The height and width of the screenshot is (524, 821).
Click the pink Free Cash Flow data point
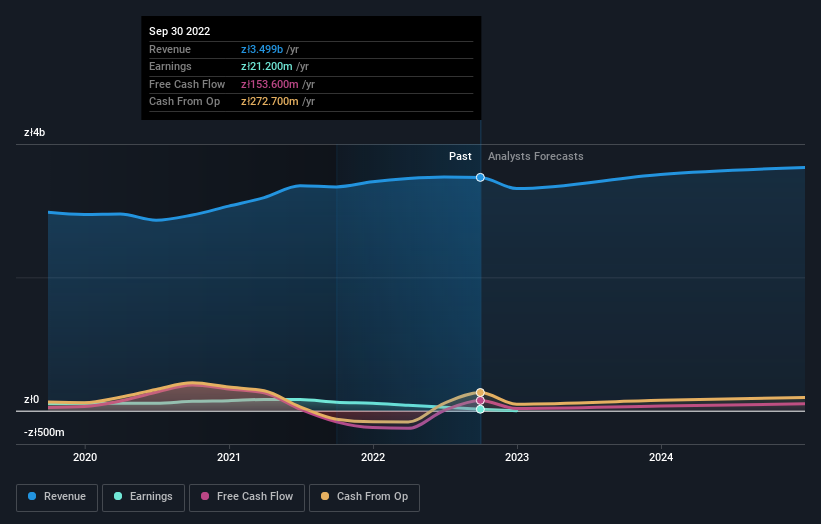point(480,401)
